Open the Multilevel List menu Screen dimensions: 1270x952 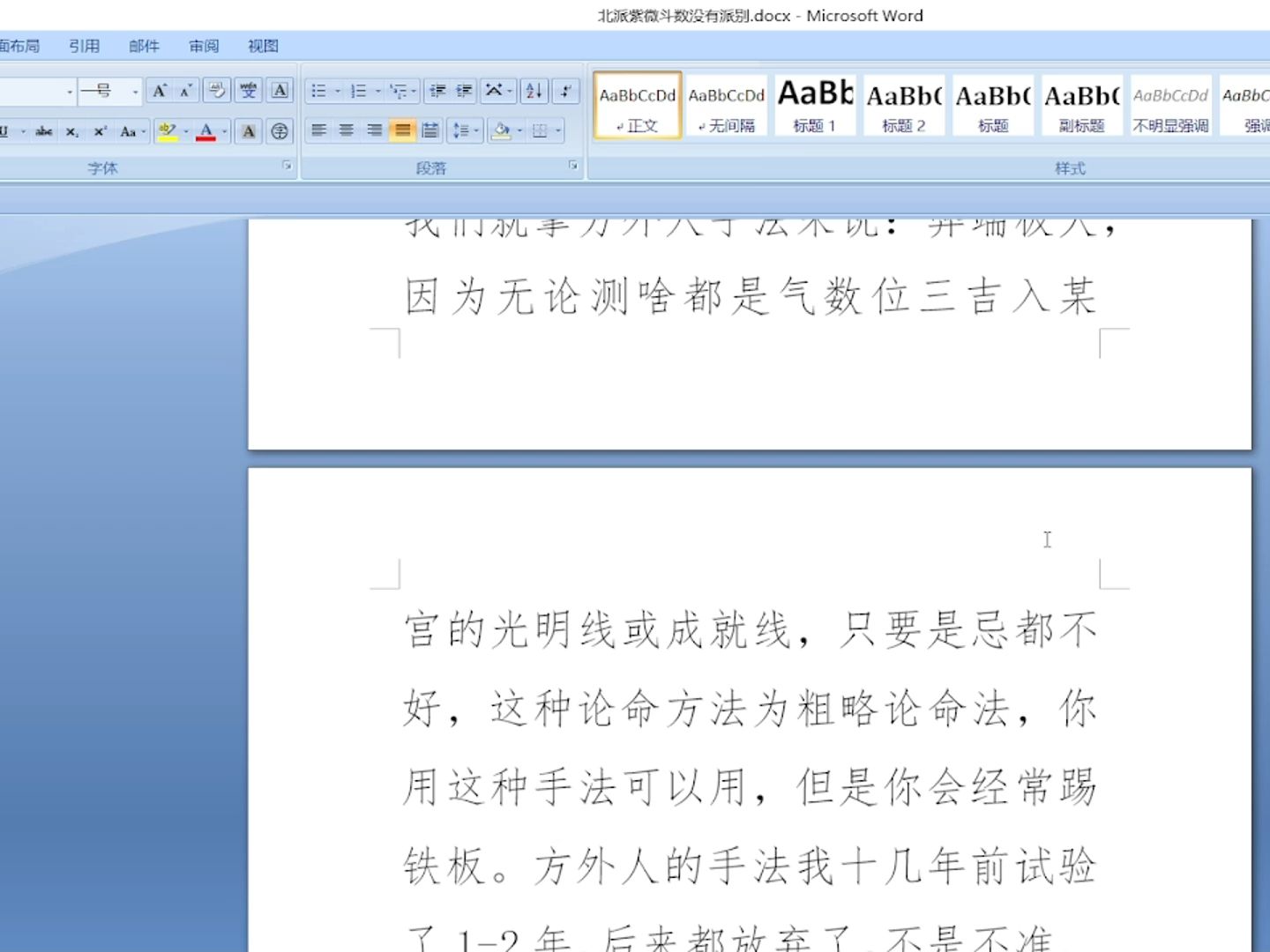point(403,91)
